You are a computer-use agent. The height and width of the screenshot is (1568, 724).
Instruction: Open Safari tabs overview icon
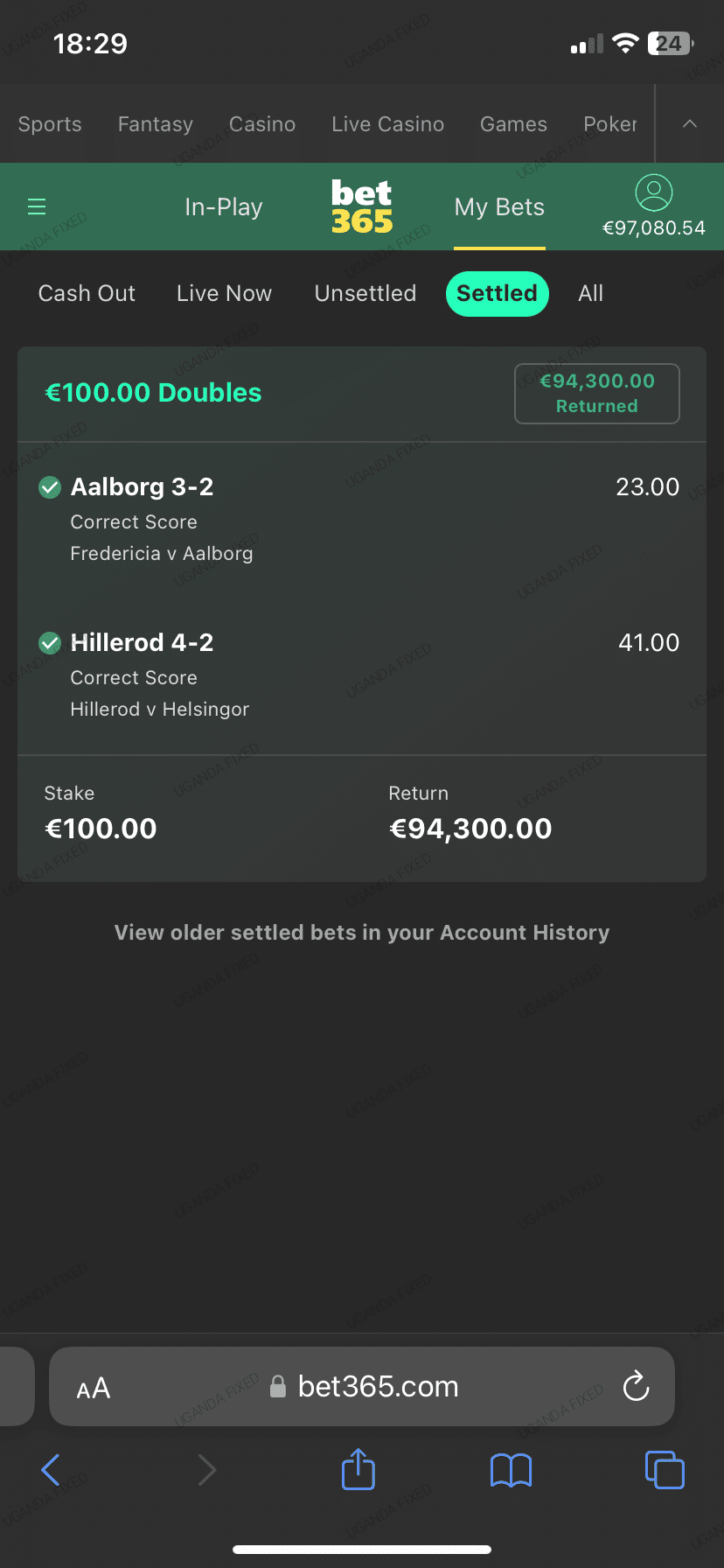[665, 1469]
